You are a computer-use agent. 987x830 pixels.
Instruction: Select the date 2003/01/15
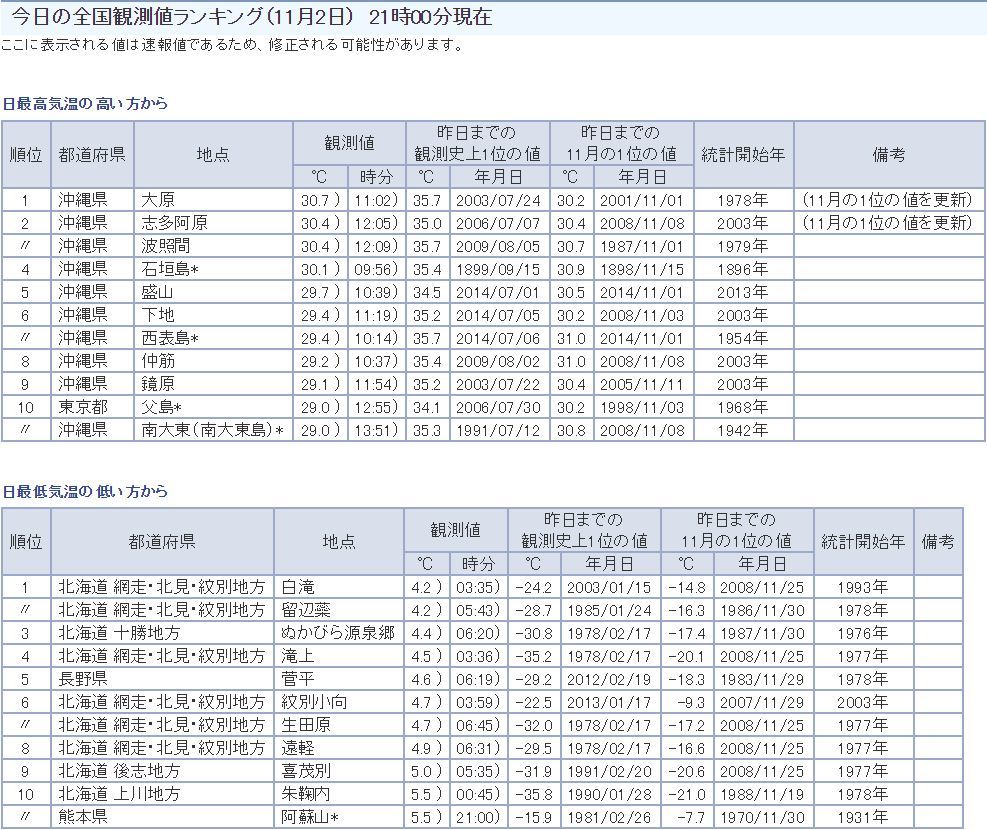pyautogui.click(x=610, y=587)
